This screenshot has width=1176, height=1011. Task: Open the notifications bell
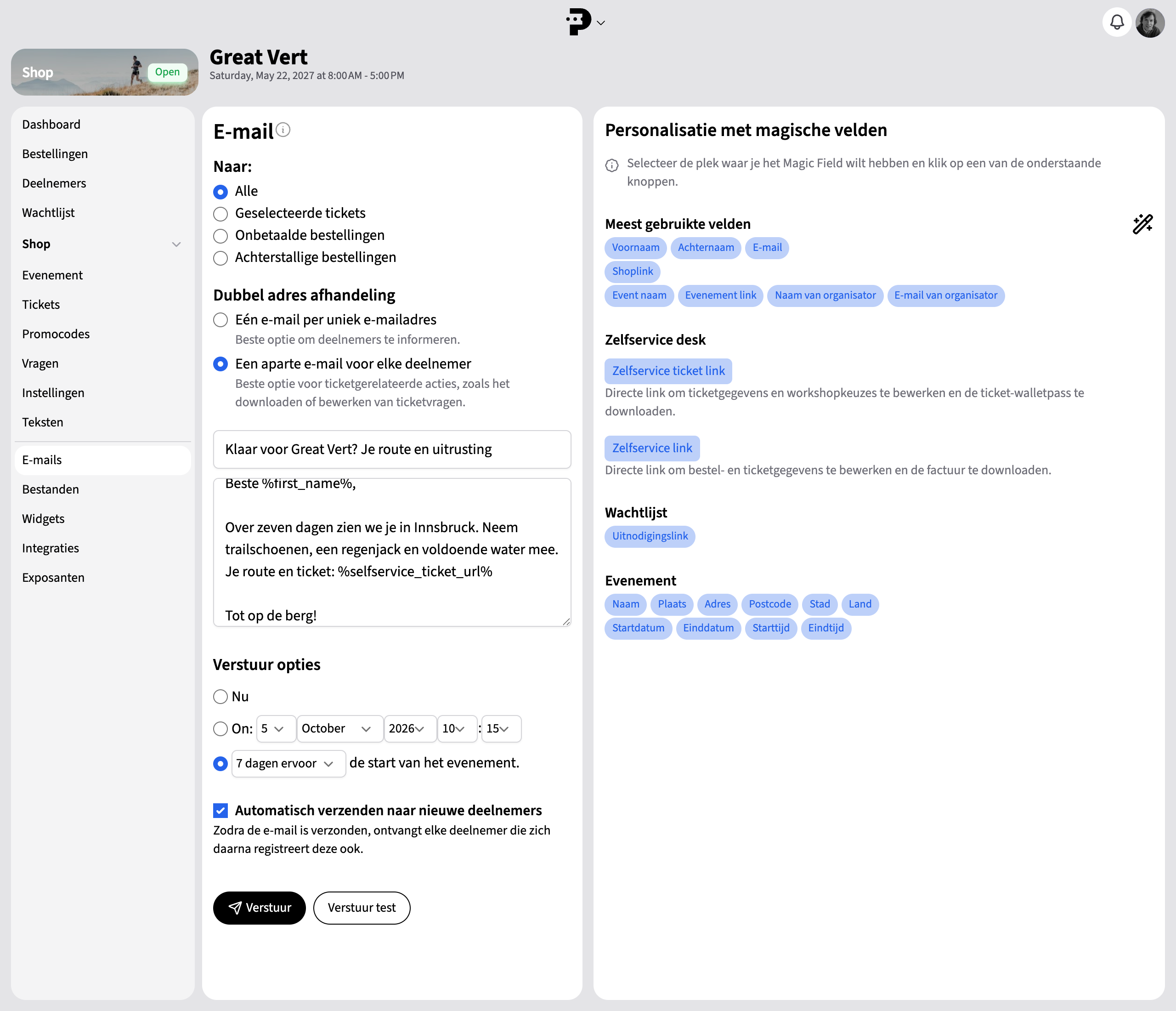pyautogui.click(x=1116, y=23)
